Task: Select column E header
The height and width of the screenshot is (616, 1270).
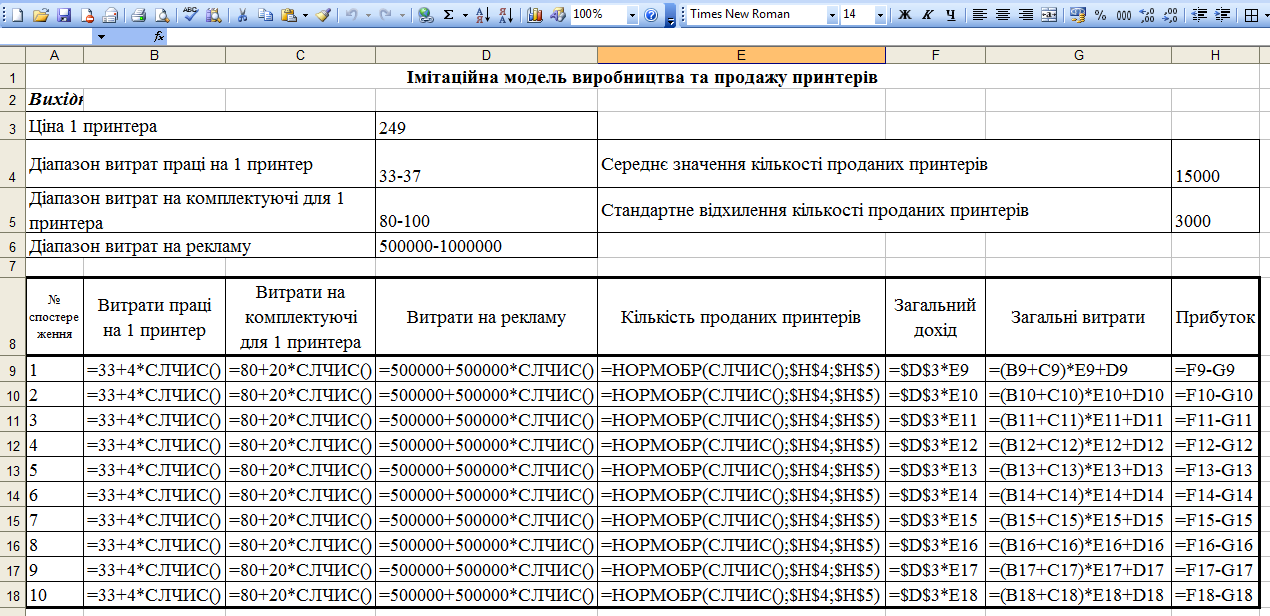Action: tap(741, 55)
